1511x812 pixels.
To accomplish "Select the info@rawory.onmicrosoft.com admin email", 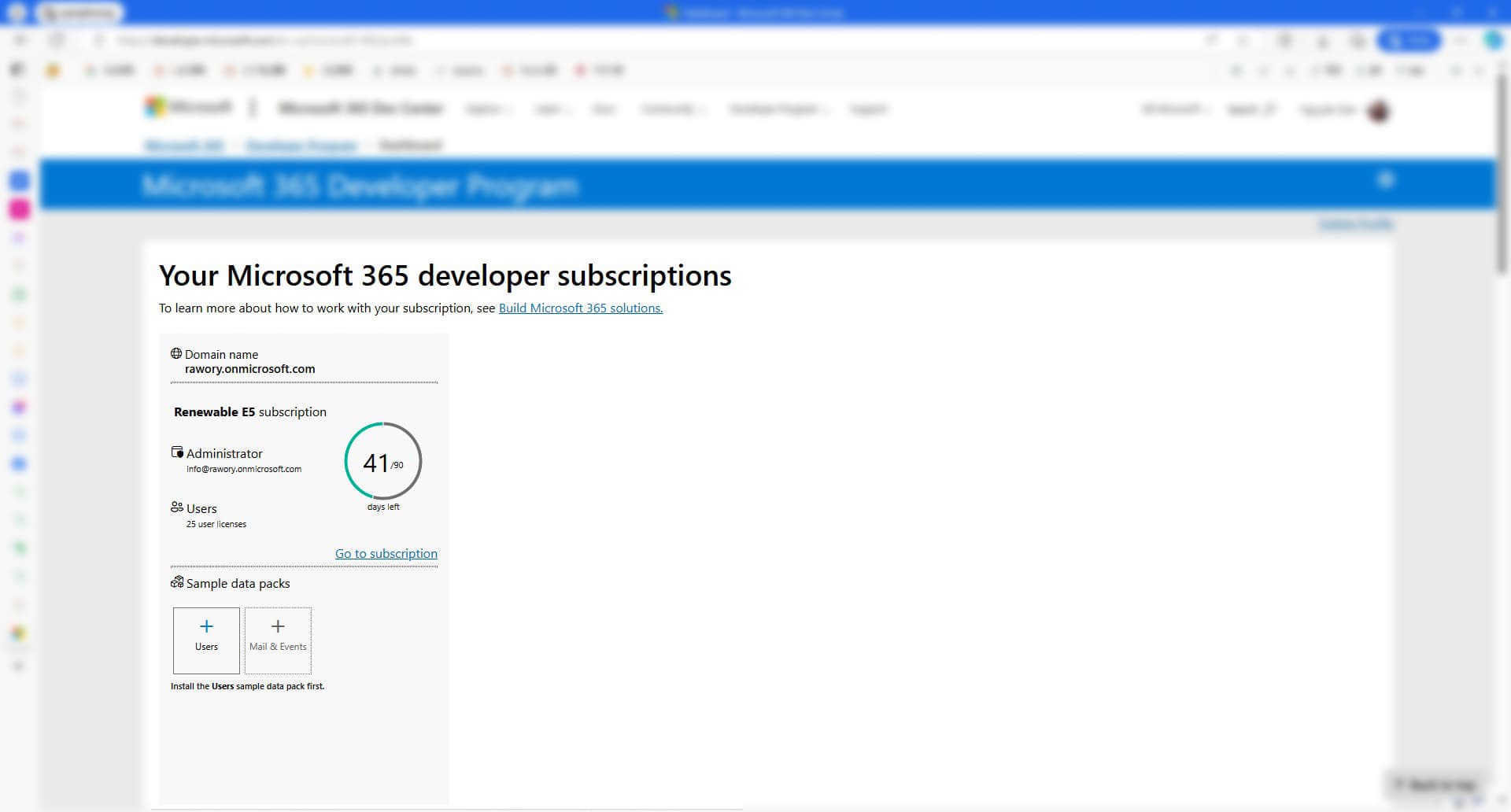I will 244,469.
